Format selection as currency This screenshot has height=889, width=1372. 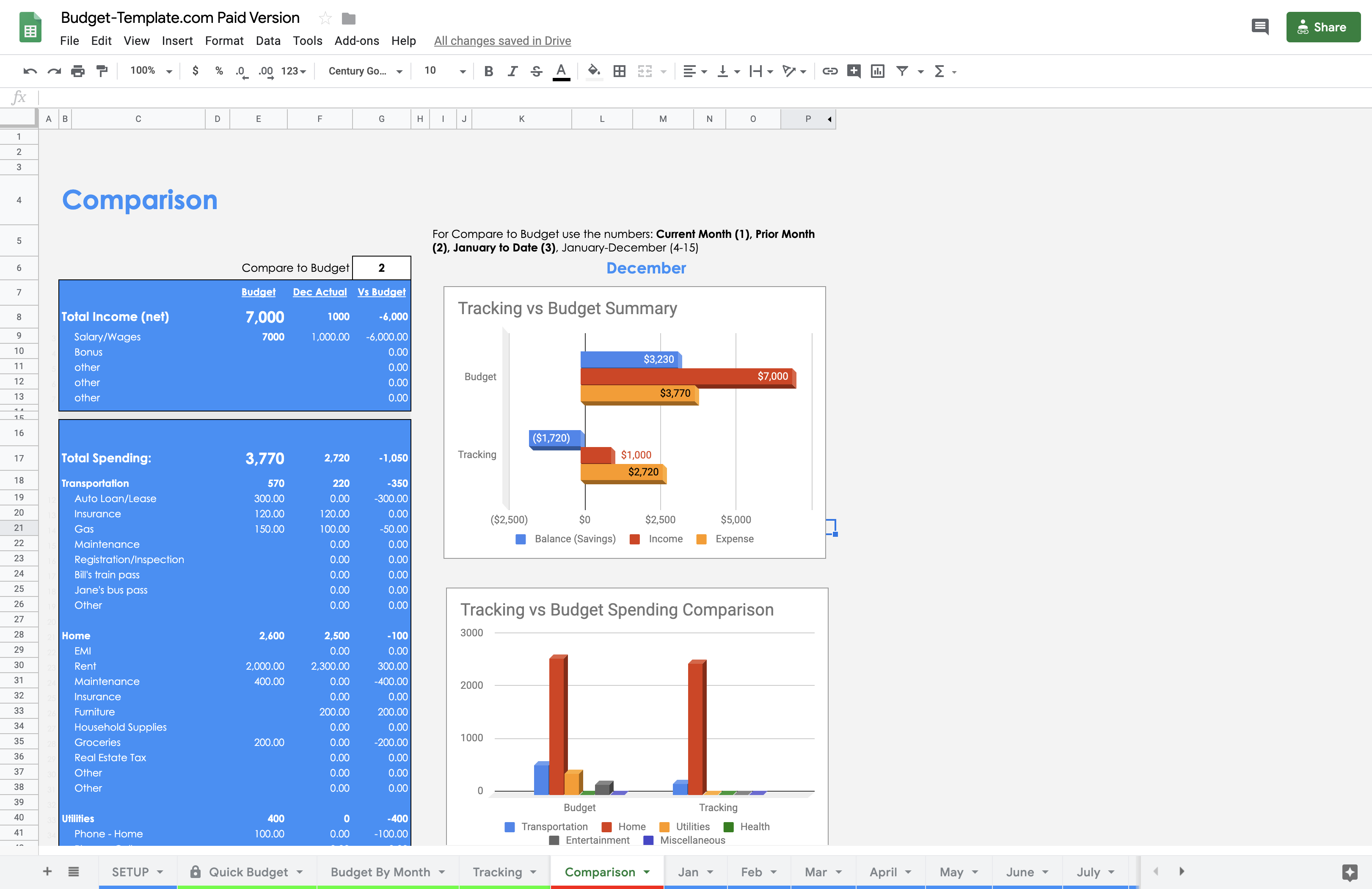196,71
